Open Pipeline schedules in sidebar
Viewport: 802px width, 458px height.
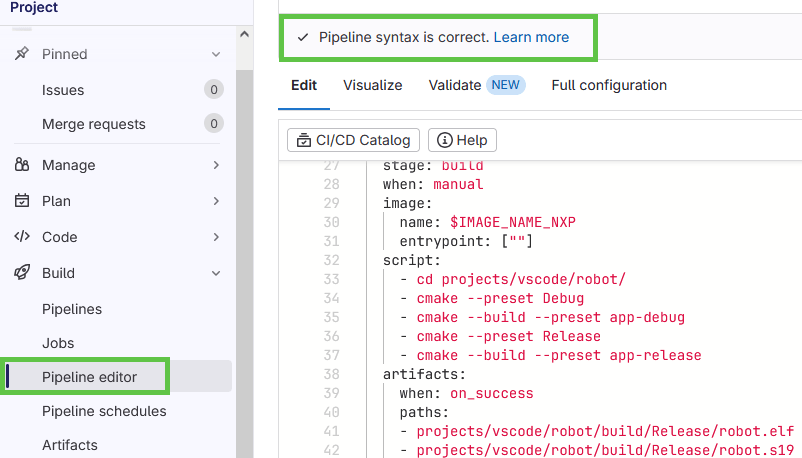click(104, 411)
